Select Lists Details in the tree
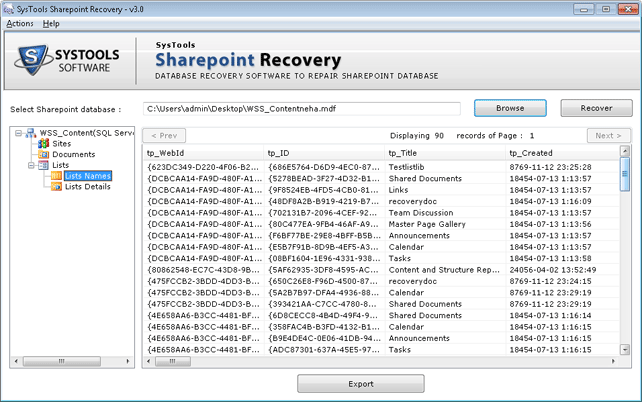Screen dimensions: 642x402 click(x=88, y=187)
